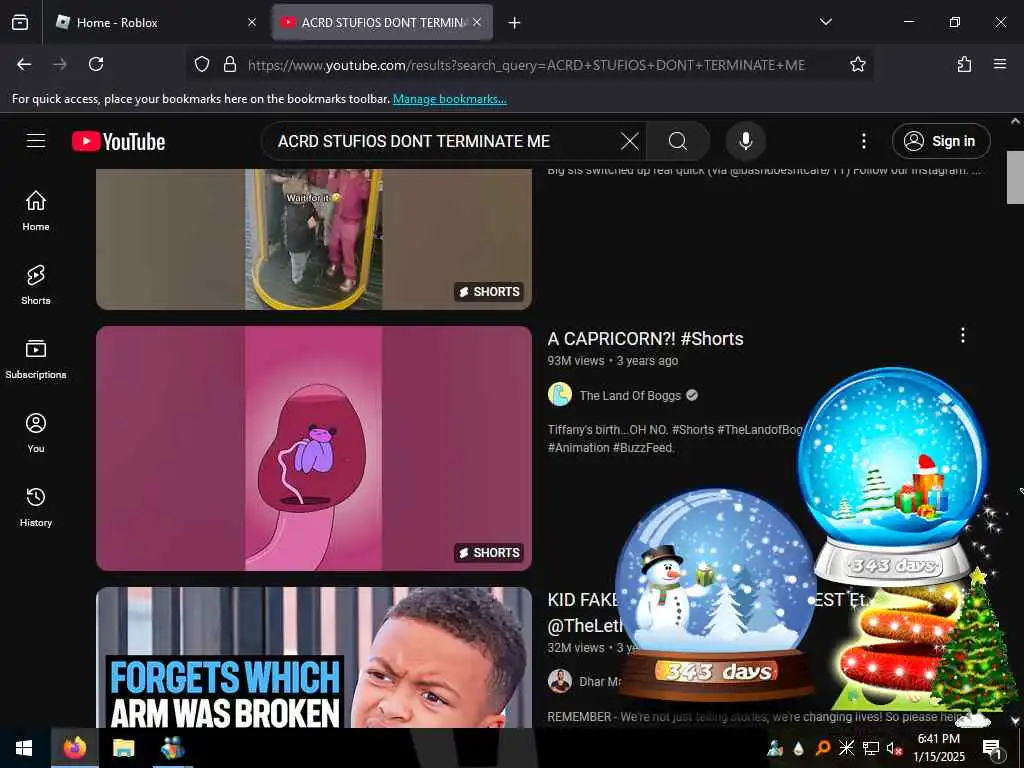The width and height of the screenshot is (1024, 768).
Task: Open FORGETS WHICH ARM WAS BROKEN thumbnail
Action: 314,658
